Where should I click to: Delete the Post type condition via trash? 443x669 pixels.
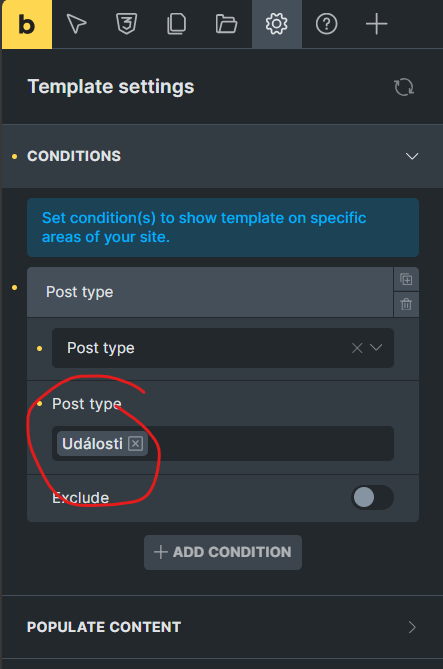pyautogui.click(x=406, y=305)
